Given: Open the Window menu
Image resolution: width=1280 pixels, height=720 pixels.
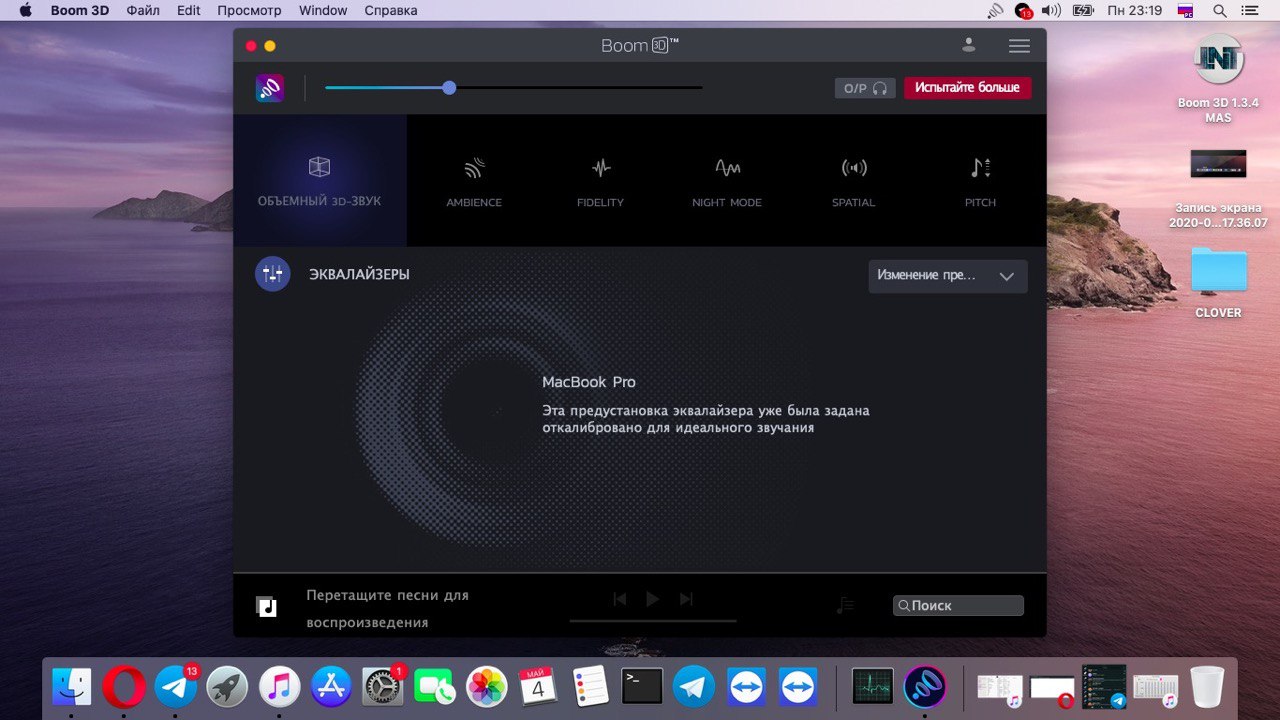Looking at the screenshot, I should tap(323, 11).
